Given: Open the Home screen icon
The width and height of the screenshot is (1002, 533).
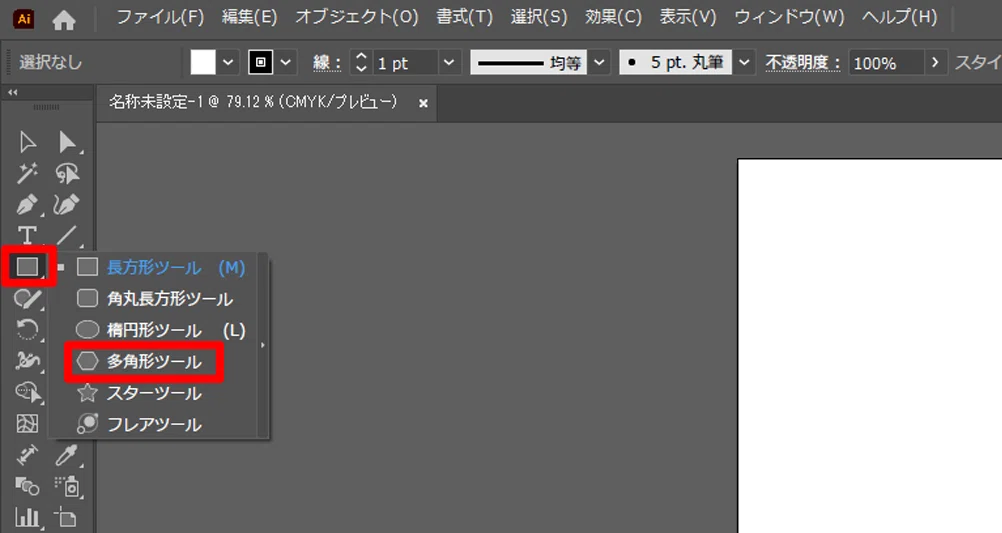Looking at the screenshot, I should (64, 20).
